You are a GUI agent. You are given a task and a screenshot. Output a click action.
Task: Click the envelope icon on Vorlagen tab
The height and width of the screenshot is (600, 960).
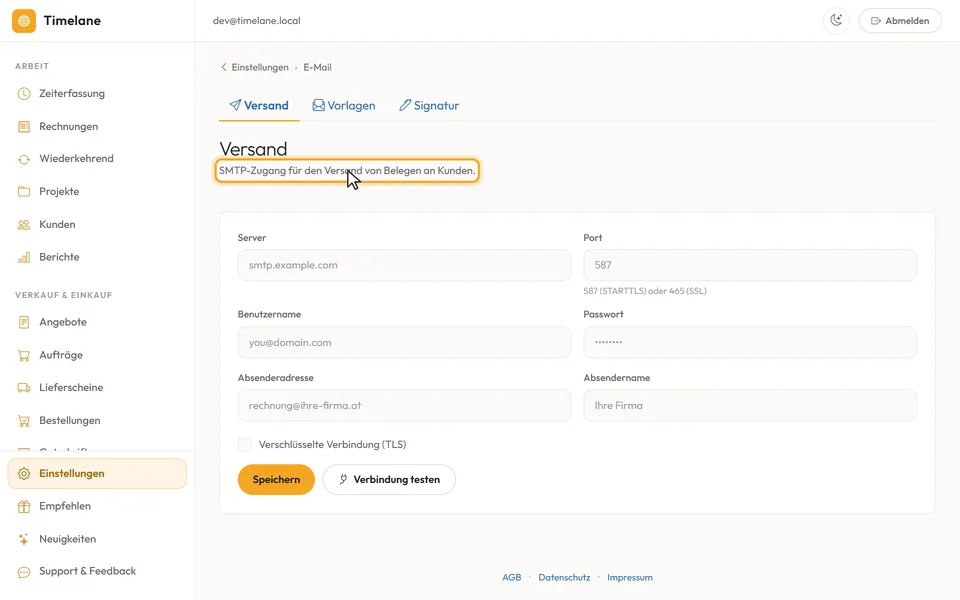click(x=318, y=105)
